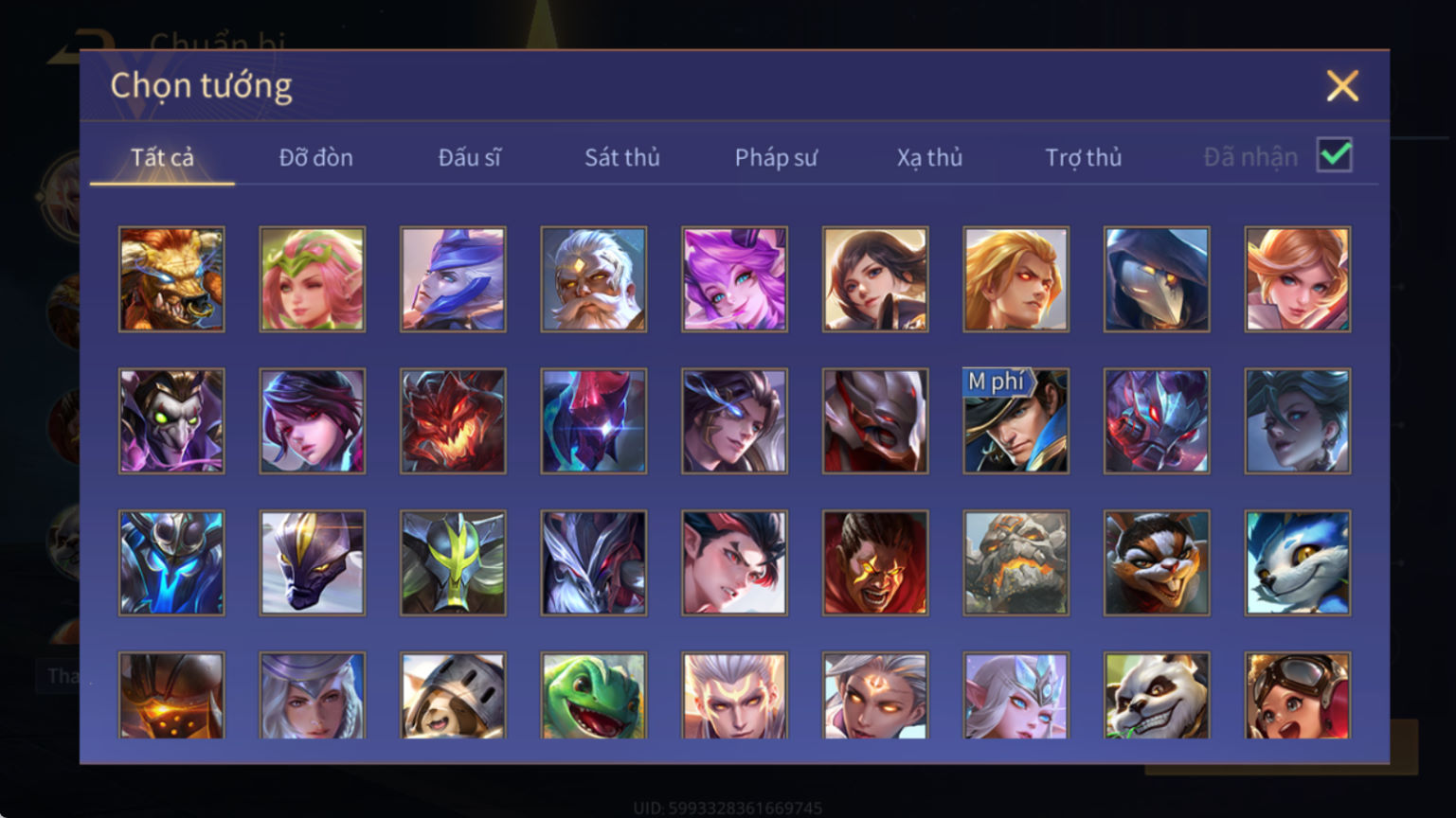Select the green frog hero portrait
Screen dimensions: 1456x818
[594, 696]
